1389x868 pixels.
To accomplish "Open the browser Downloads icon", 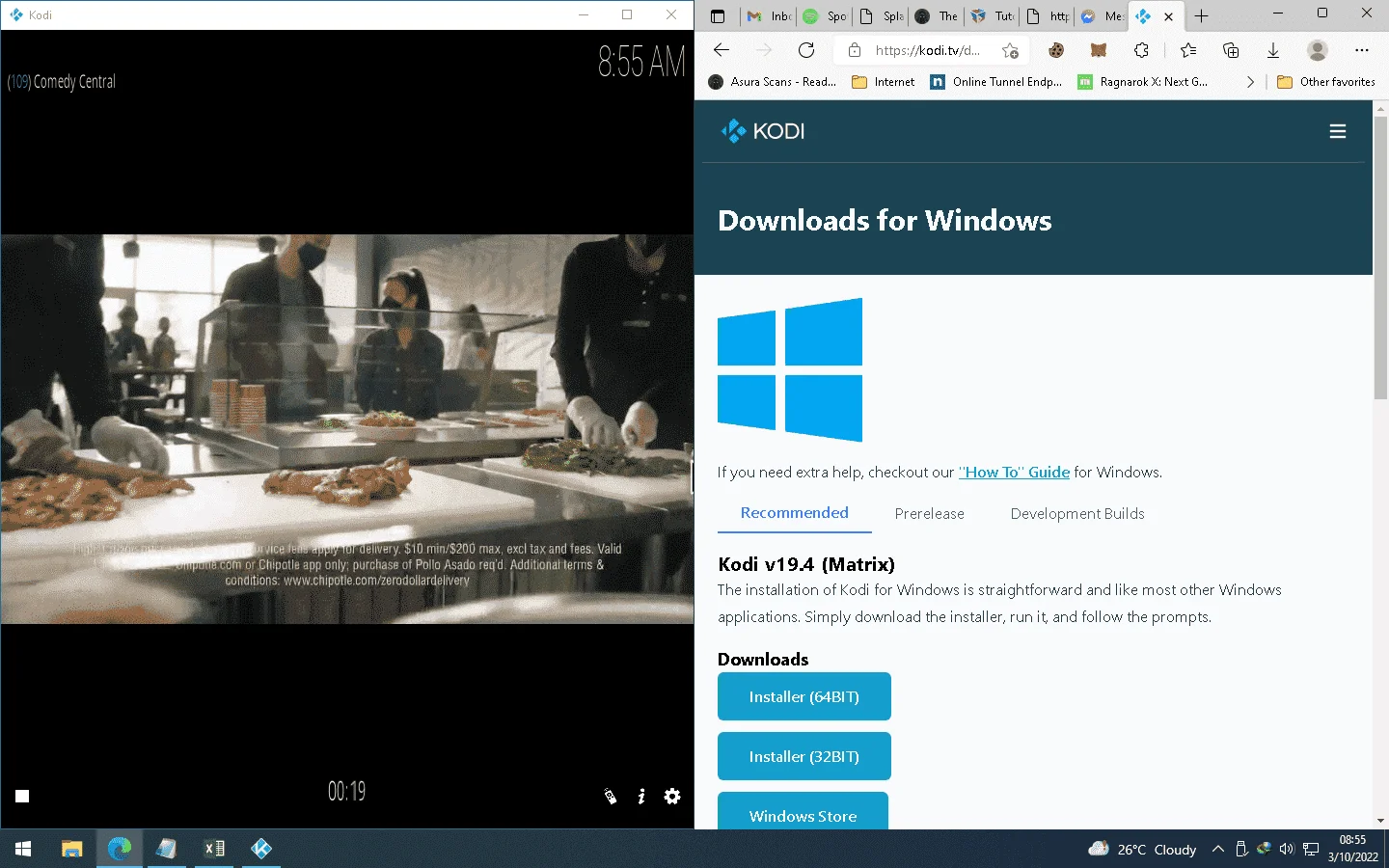I will 1273,50.
